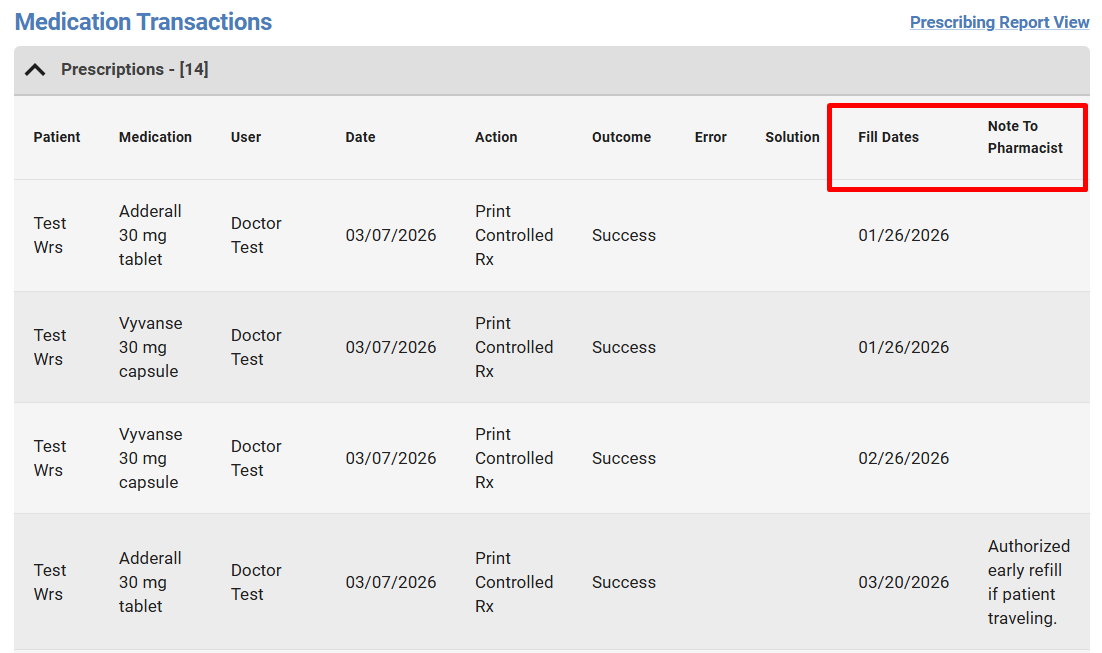Click the Fill Dates column header
Viewport: 1102px width, 653px height.
point(888,137)
